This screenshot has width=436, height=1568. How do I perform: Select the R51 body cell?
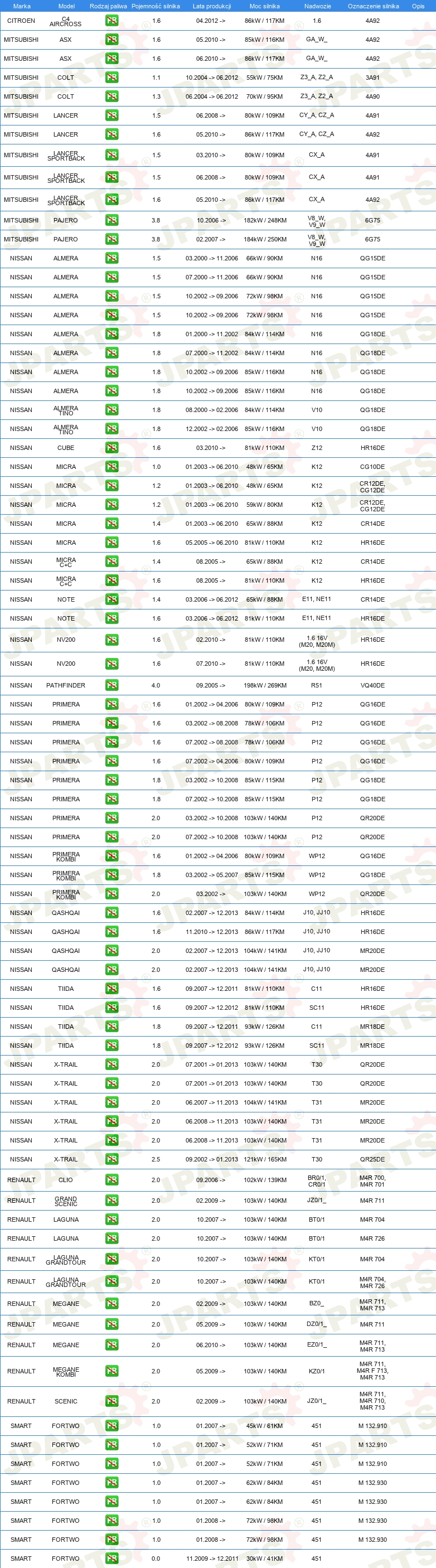click(317, 685)
